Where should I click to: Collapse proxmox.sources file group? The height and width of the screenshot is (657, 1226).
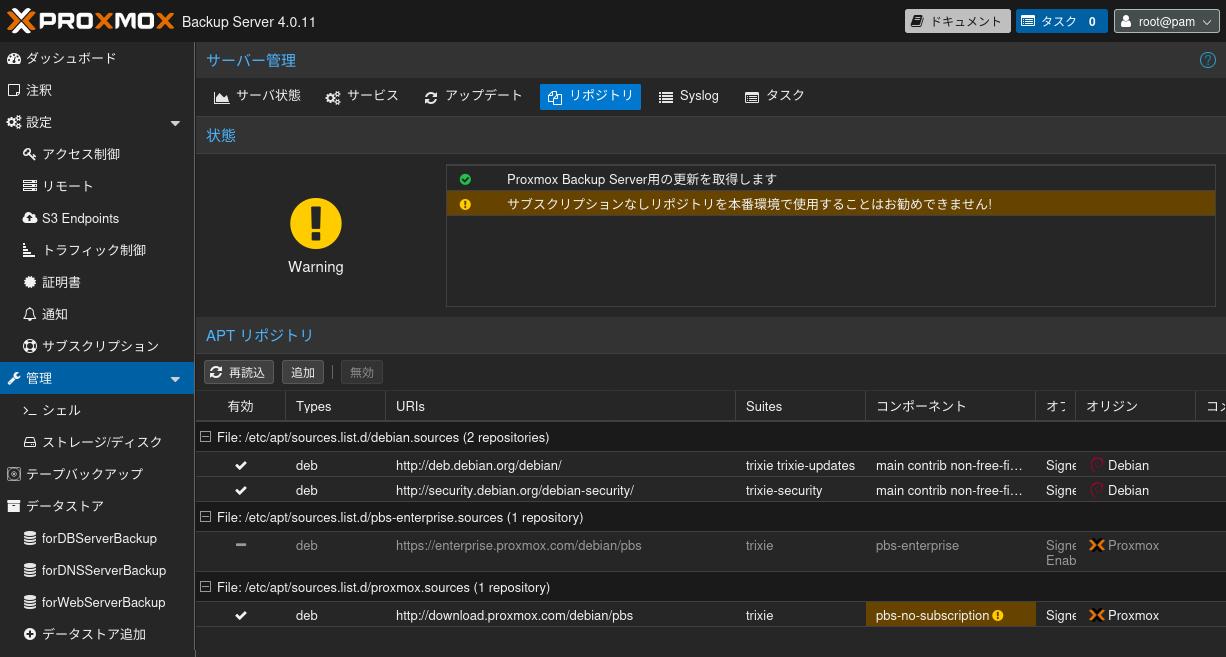point(206,587)
